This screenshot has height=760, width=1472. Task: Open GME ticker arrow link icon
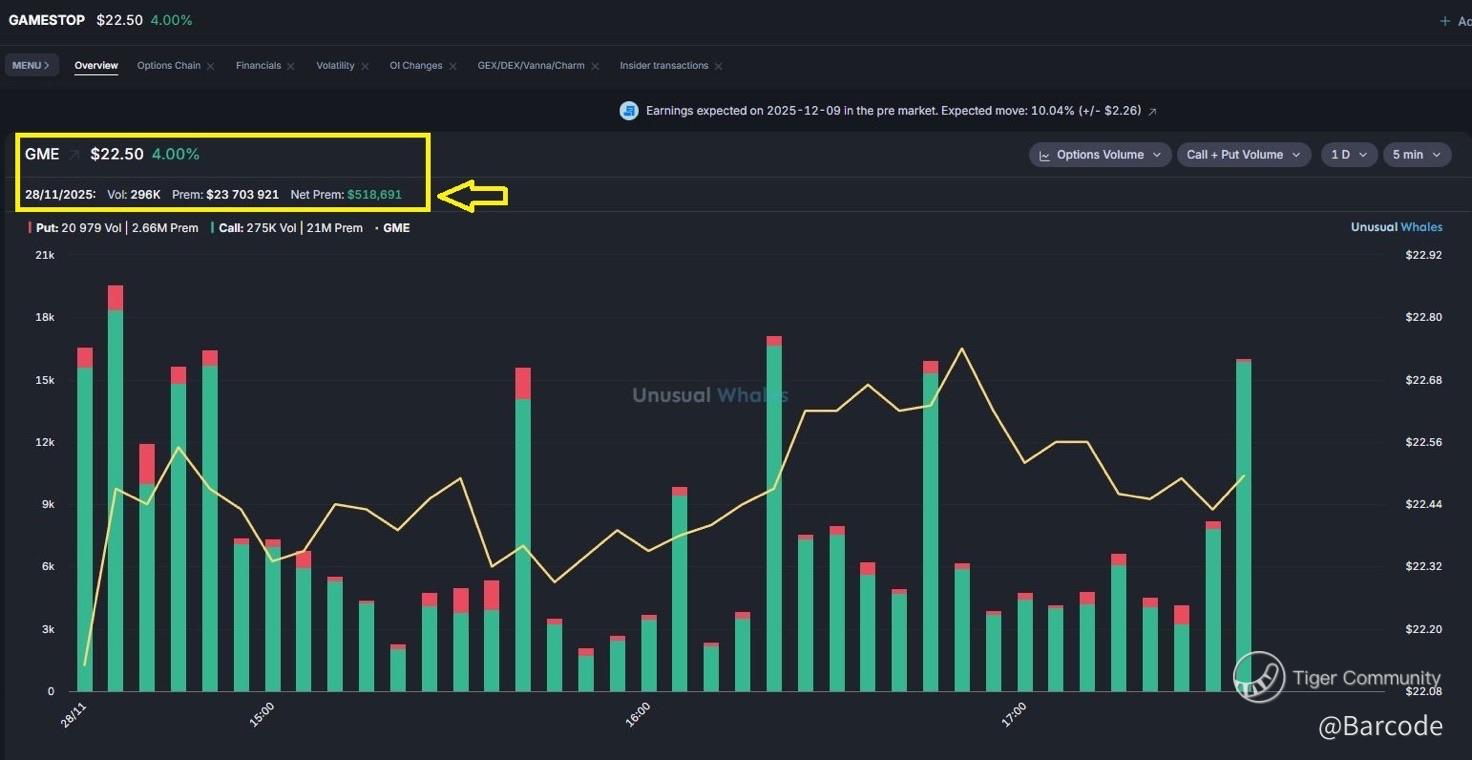click(74, 155)
